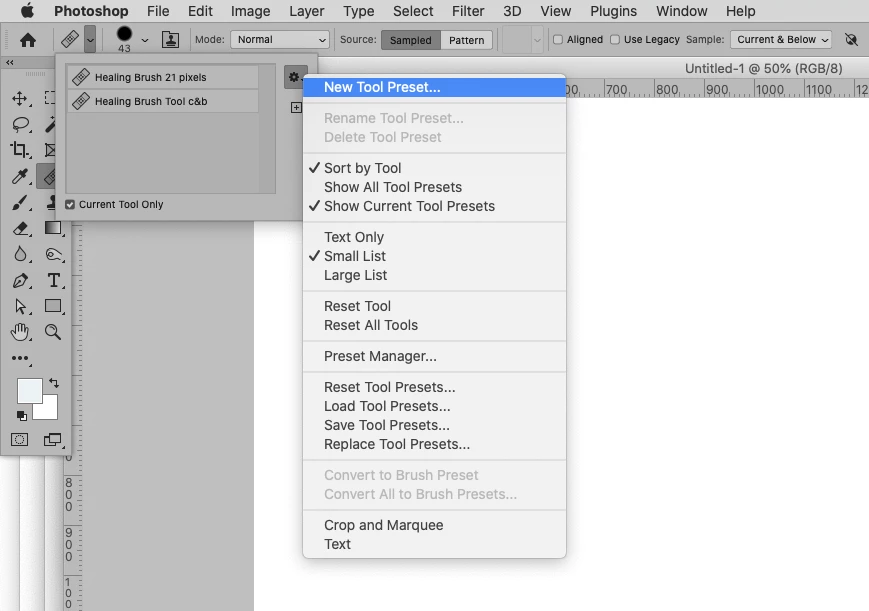Enable the Aligned checkbox
Screen dimensions: 869x611
coord(558,39)
